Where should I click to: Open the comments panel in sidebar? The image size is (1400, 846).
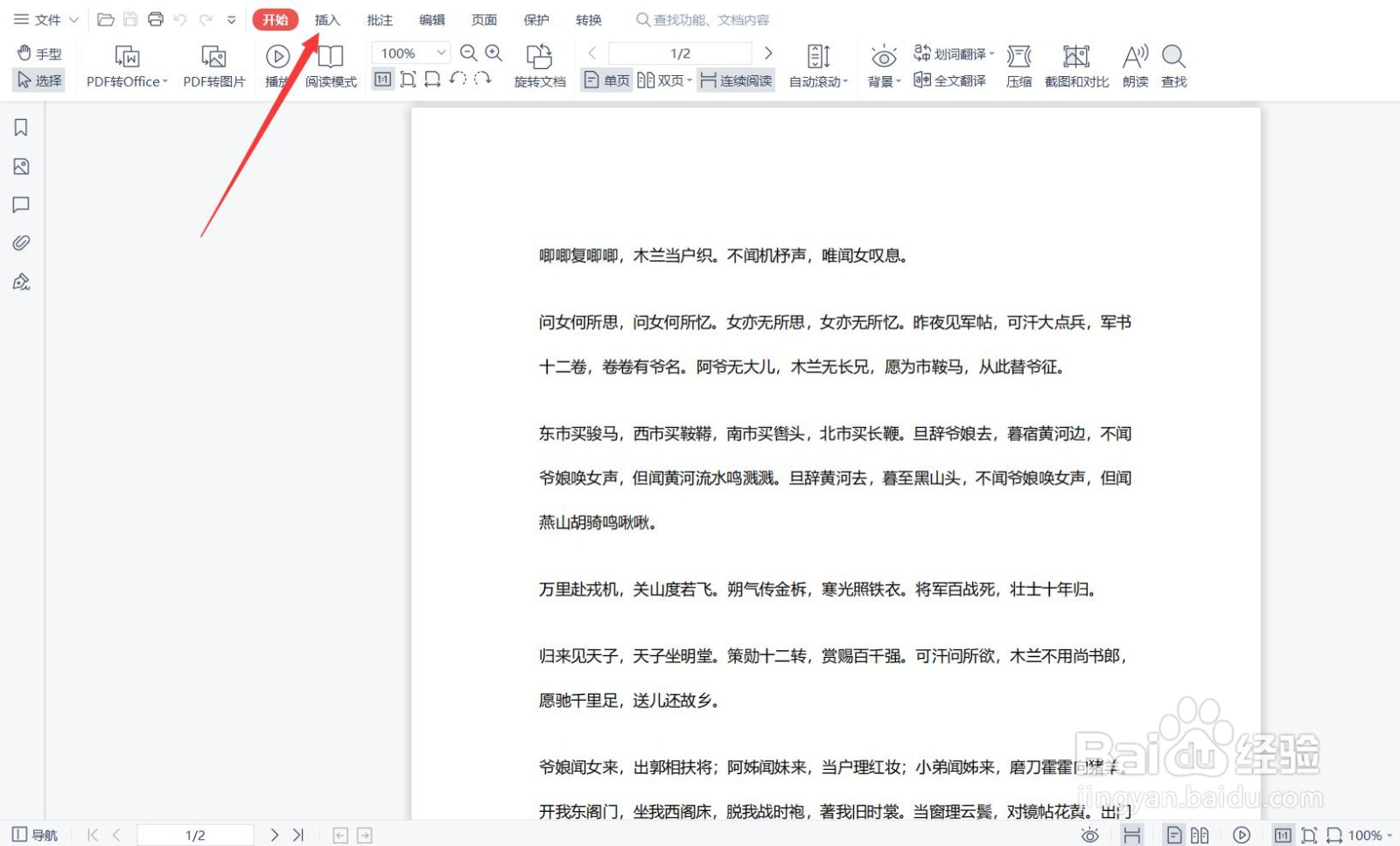point(21,205)
